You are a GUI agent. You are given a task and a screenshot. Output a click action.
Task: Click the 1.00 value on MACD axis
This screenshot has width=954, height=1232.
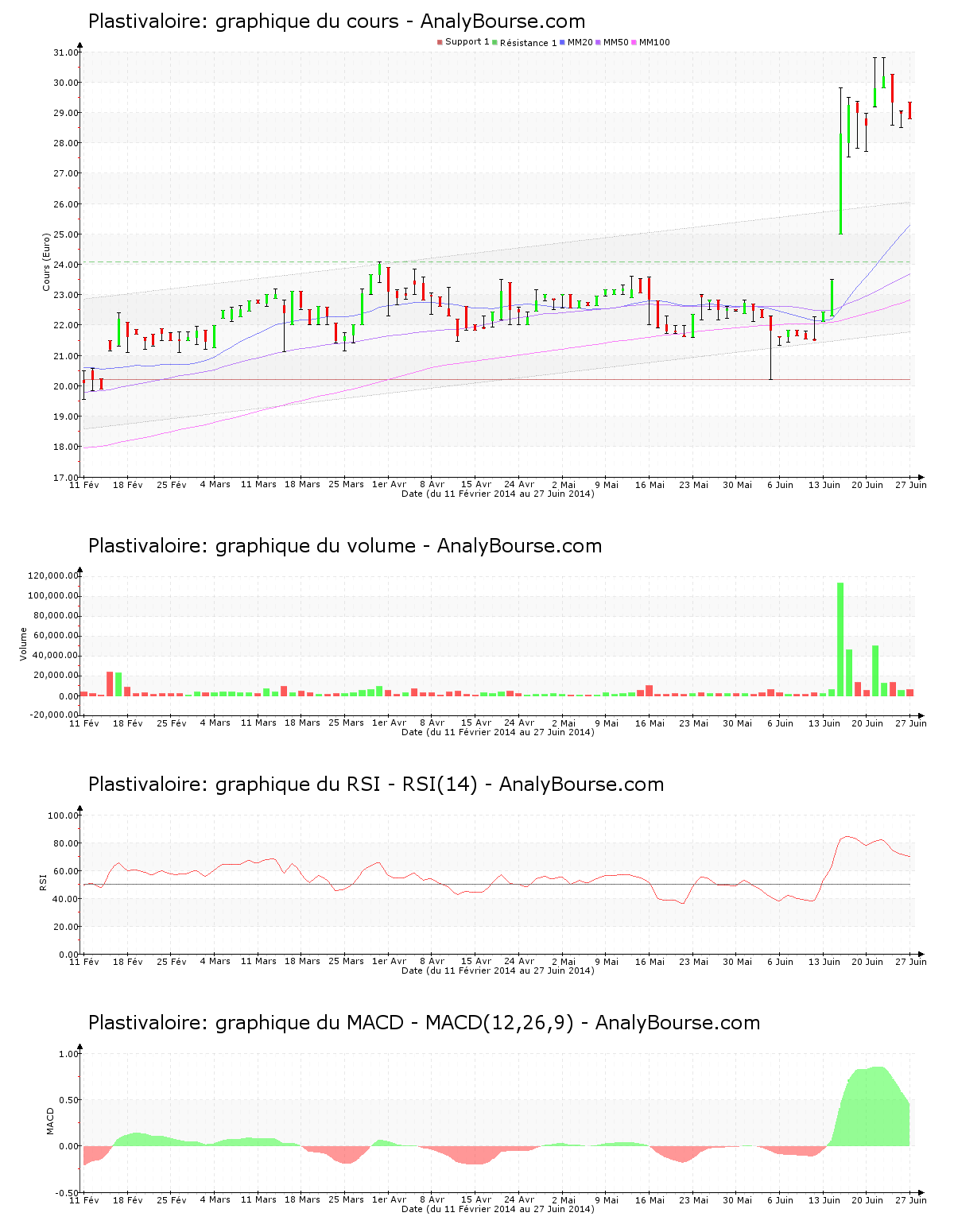tap(68, 1054)
